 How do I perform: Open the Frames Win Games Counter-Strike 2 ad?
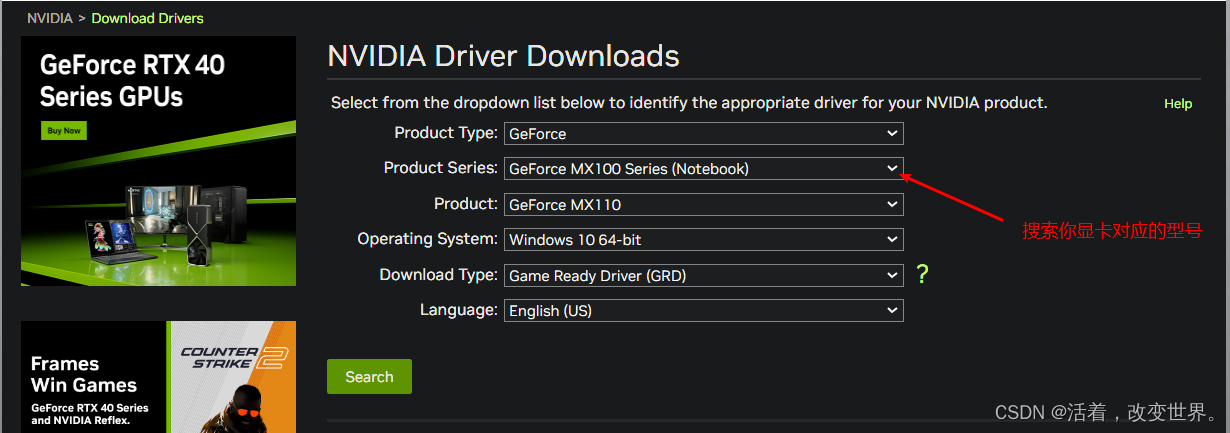pyautogui.click(x=158, y=377)
